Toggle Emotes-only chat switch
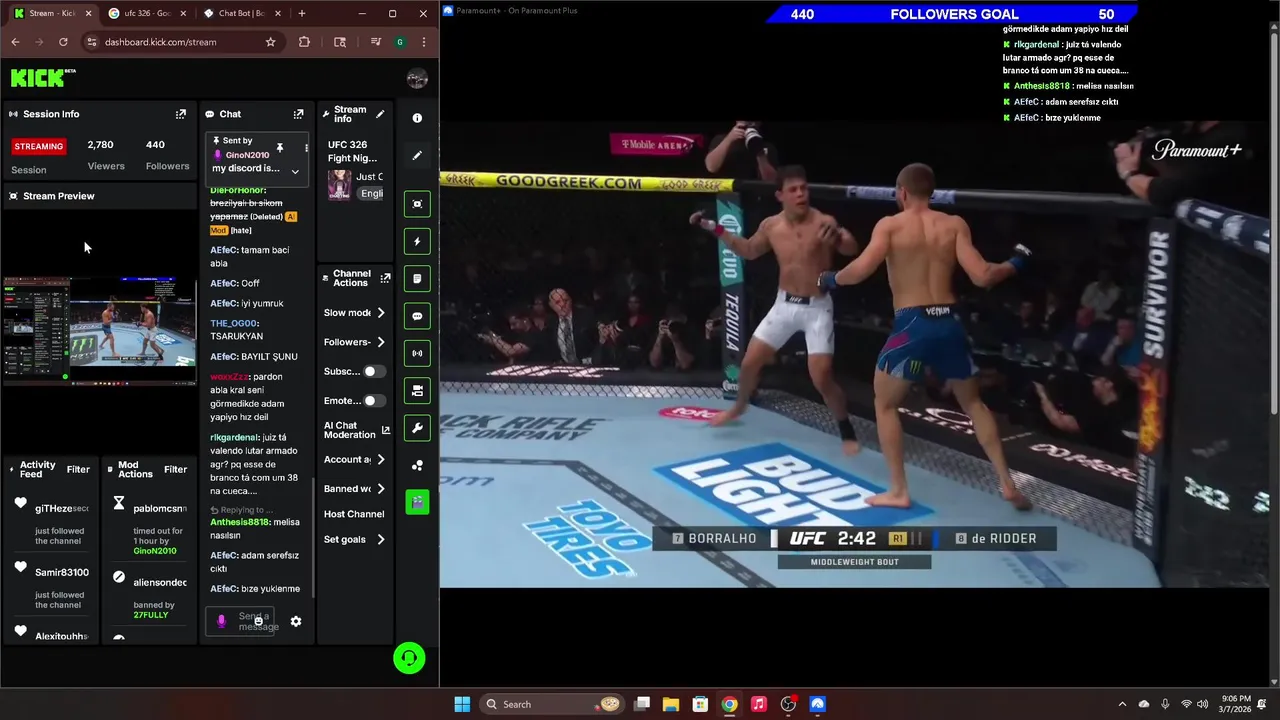Screen dimensions: 1280x720 [x=373, y=401]
